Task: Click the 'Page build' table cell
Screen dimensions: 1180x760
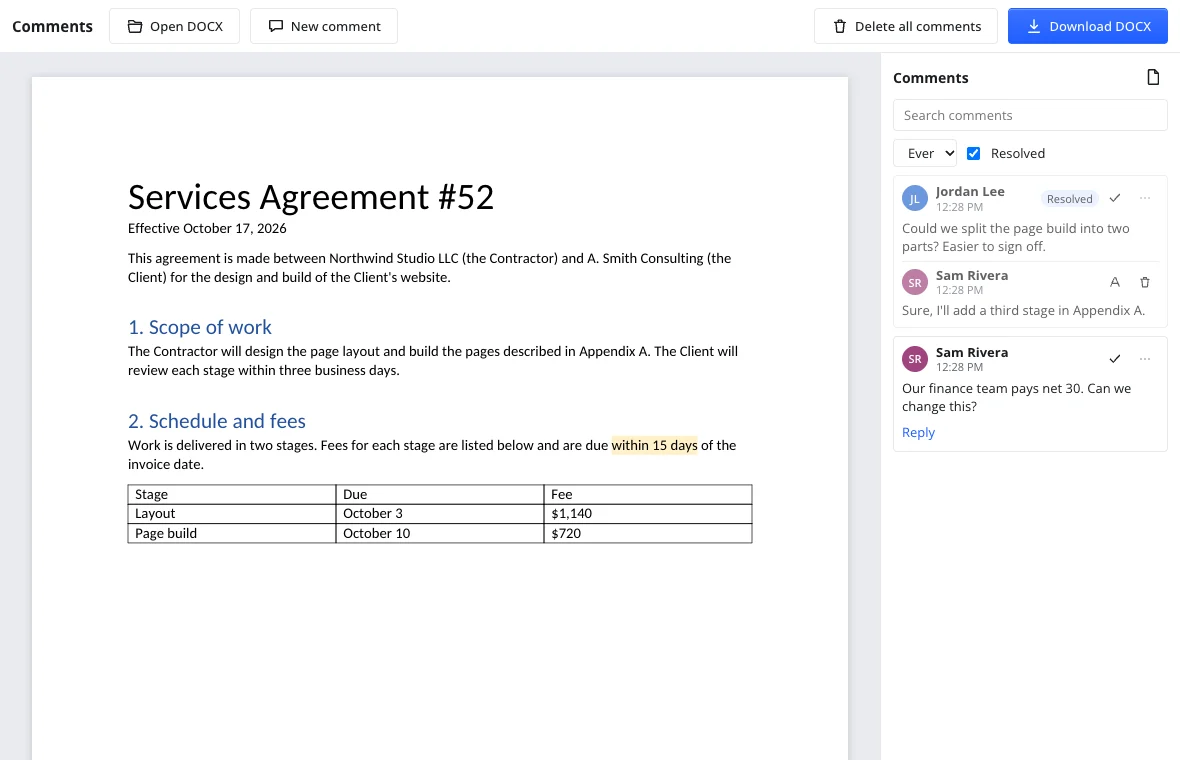Action: [x=232, y=534]
